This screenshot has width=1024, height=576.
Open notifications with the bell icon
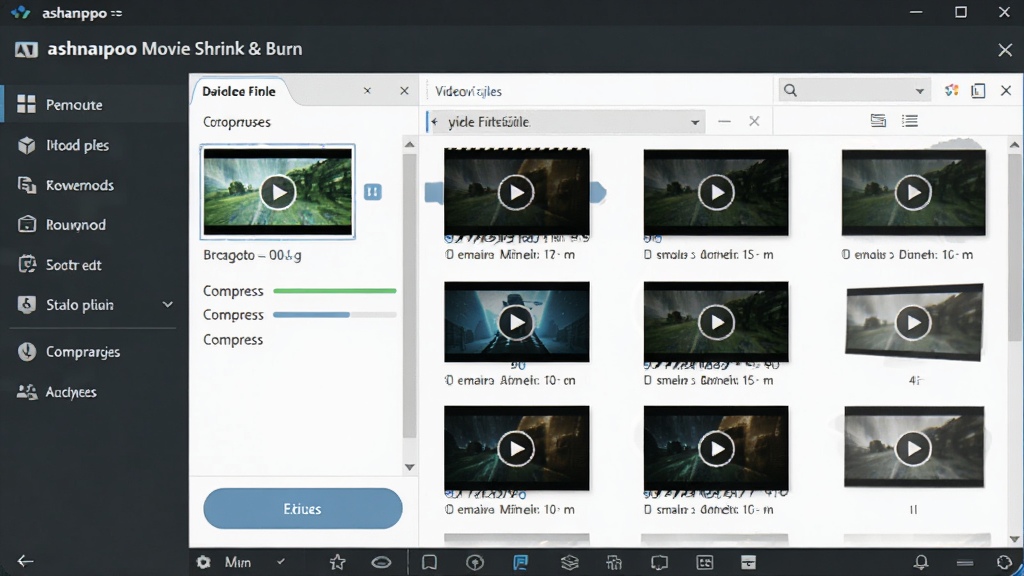[921, 562]
